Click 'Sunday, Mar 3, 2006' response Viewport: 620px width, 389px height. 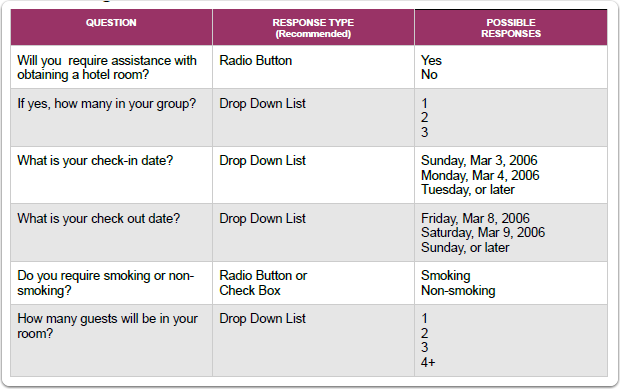pyautogui.click(x=479, y=161)
